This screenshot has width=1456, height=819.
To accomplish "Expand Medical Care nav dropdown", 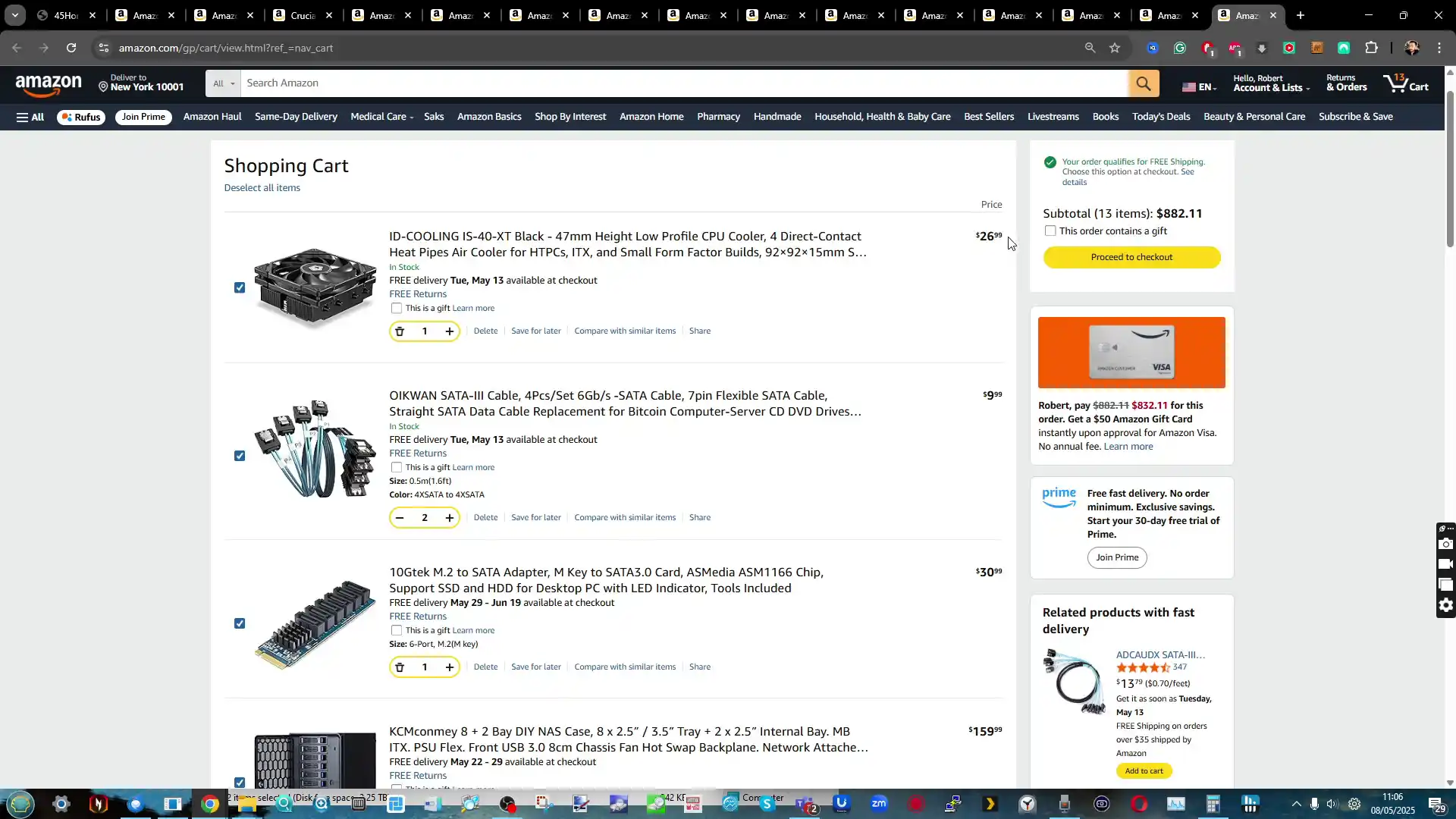I will tap(381, 117).
